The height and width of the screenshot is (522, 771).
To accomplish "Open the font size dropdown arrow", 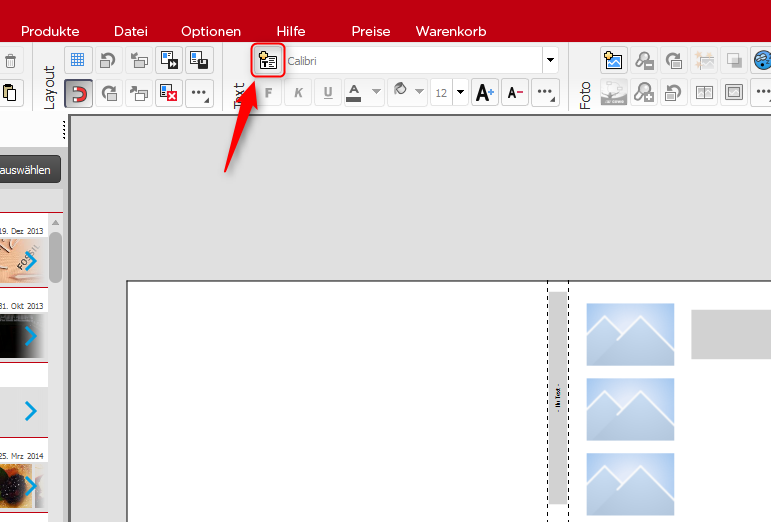I will point(460,92).
